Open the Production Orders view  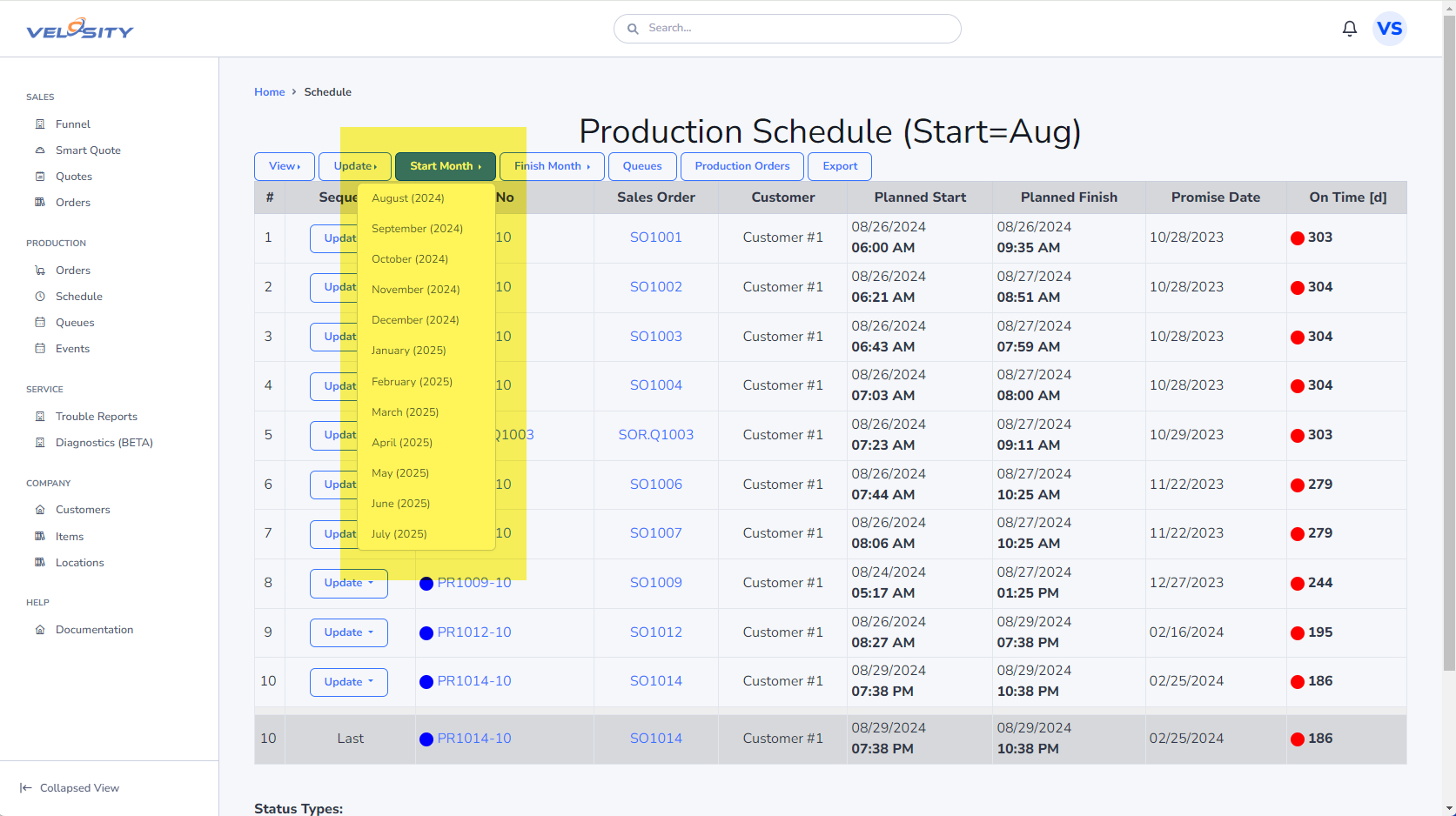(741, 166)
